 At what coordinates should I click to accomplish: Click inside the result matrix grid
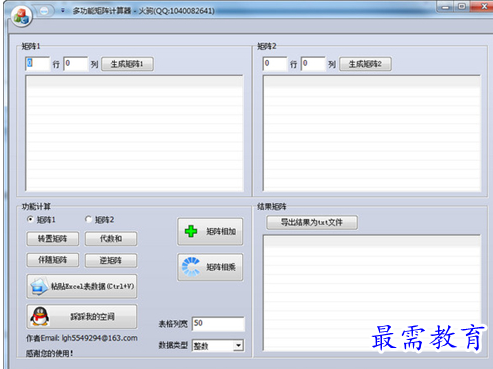pos(372,293)
